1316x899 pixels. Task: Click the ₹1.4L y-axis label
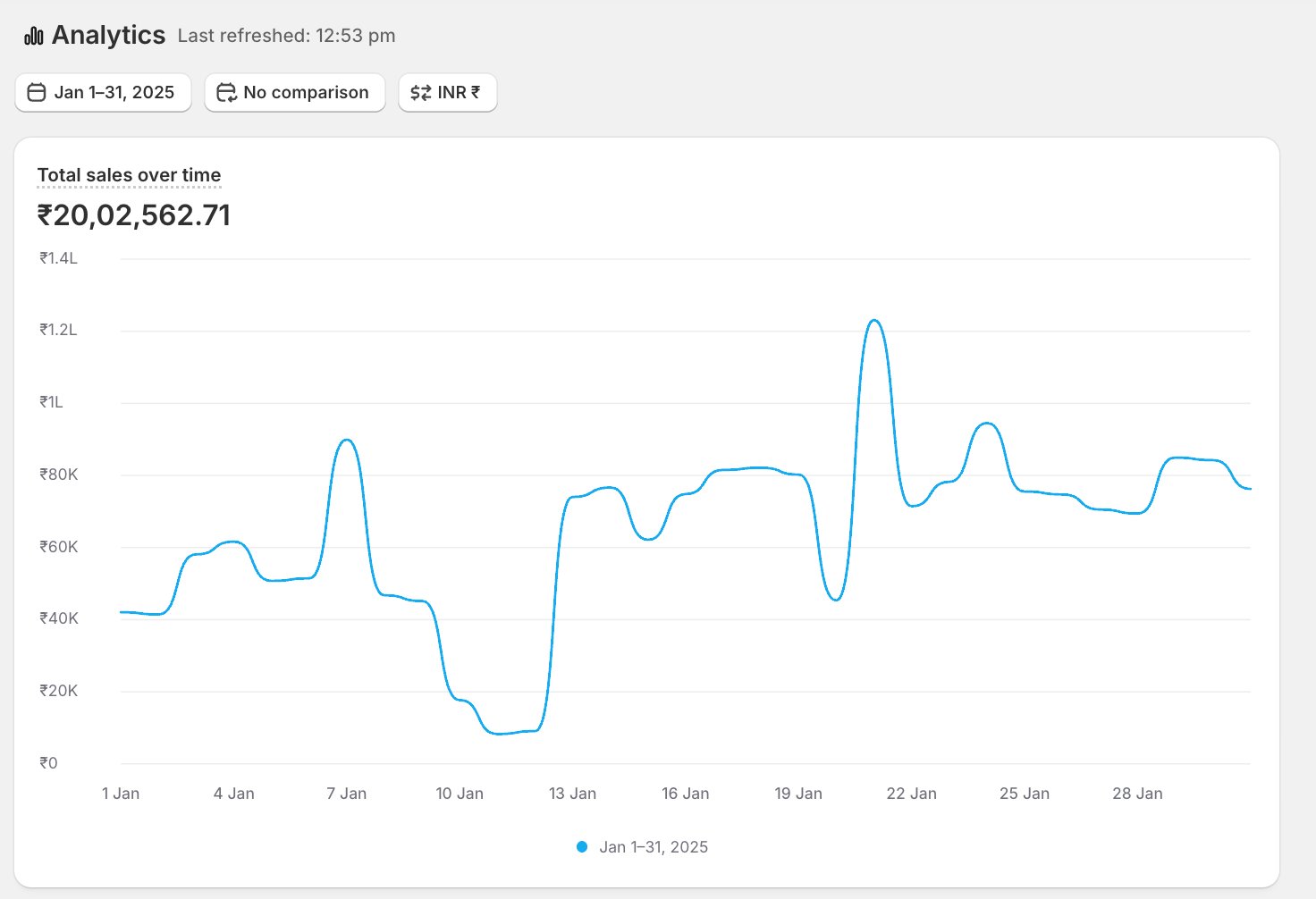coord(58,258)
